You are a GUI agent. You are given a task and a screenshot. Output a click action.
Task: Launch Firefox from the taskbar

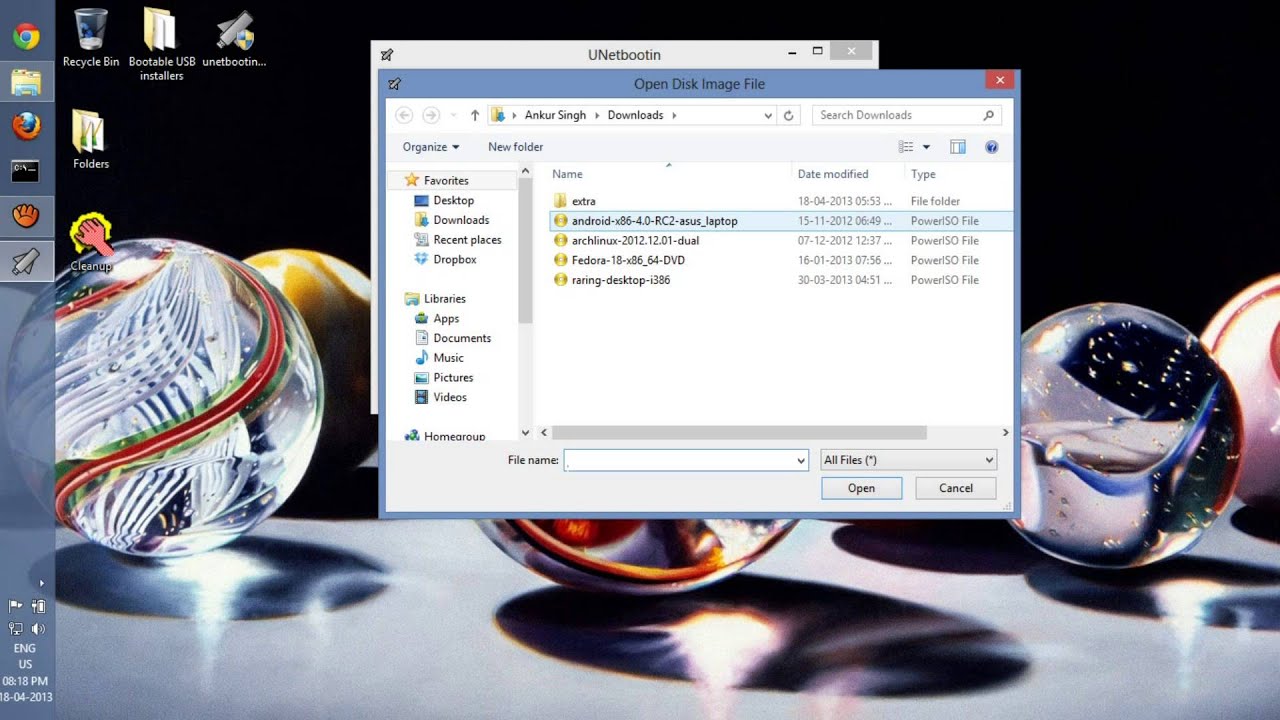click(26, 126)
